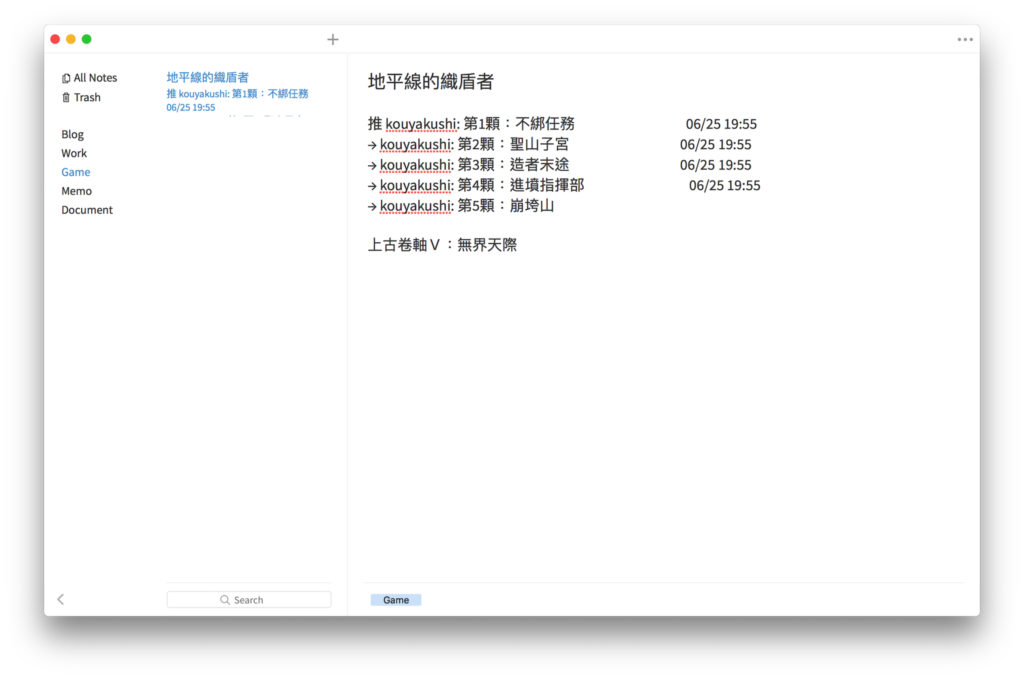Viewport: 1024px width, 679px height.
Task: Minimize window using yellow button
Action: pos(71,39)
